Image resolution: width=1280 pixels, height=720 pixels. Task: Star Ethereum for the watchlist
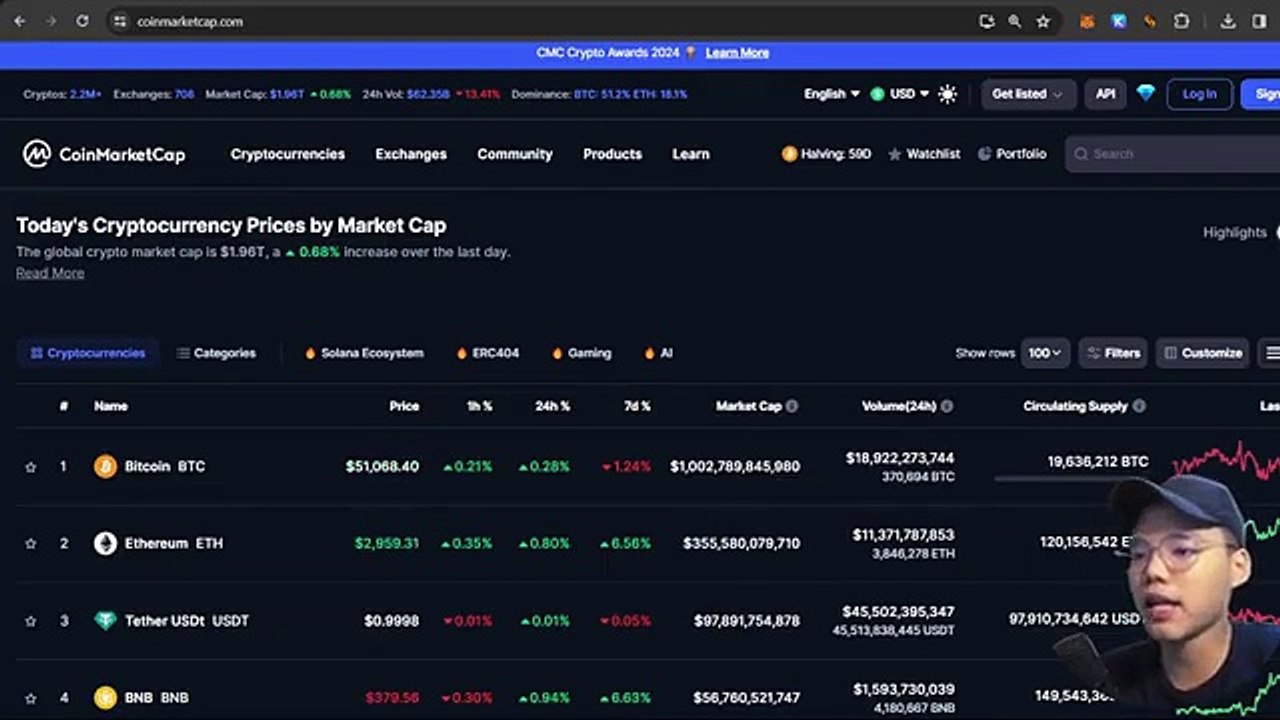point(31,544)
